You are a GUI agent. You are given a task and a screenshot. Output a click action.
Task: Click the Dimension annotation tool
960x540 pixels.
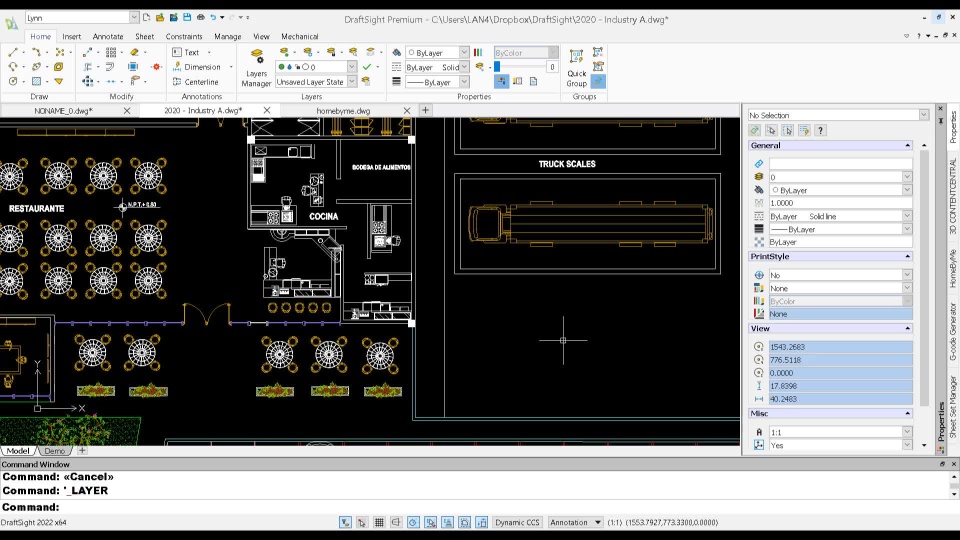click(x=197, y=67)
